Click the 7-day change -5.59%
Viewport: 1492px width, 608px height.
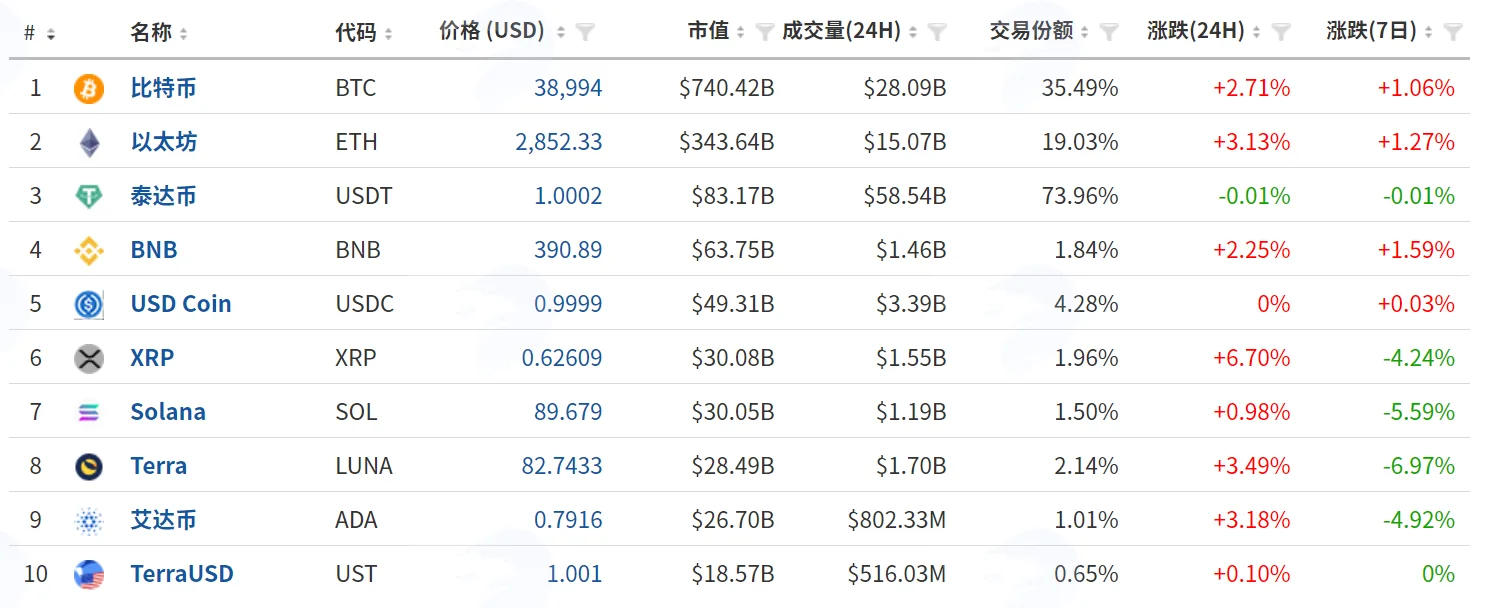coord(1419,412)
